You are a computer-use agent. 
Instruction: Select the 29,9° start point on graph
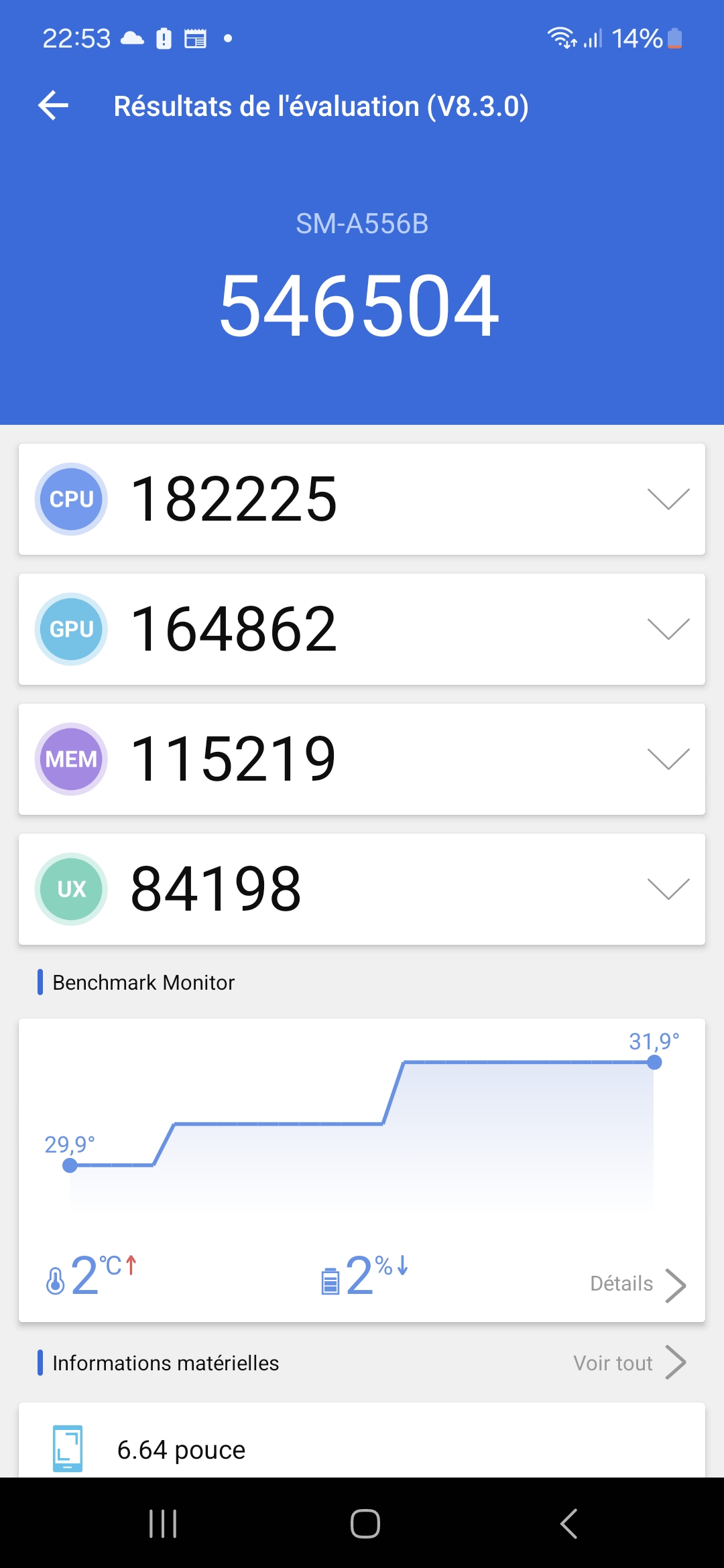click(x=70, y=1165)
